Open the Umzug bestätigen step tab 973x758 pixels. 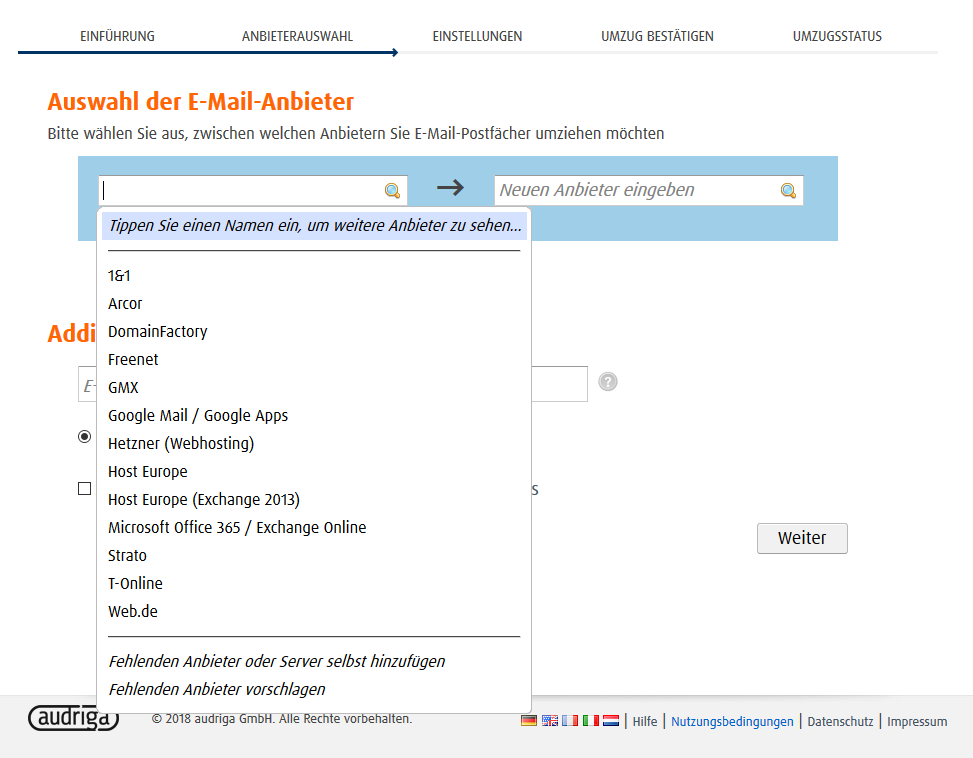pyautogui.click(x=657, y=36)
